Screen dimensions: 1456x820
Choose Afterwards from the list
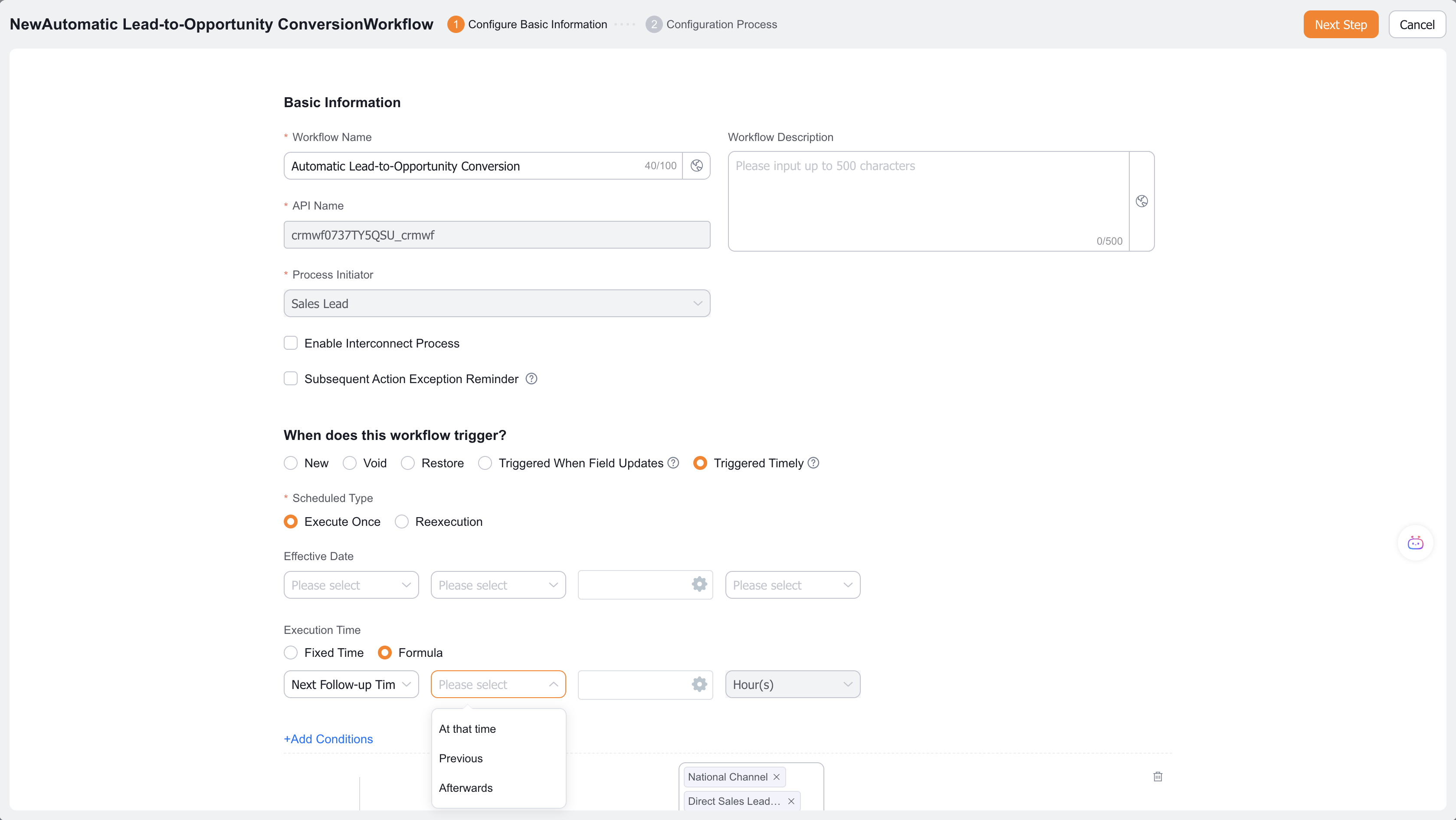[498, 788]
